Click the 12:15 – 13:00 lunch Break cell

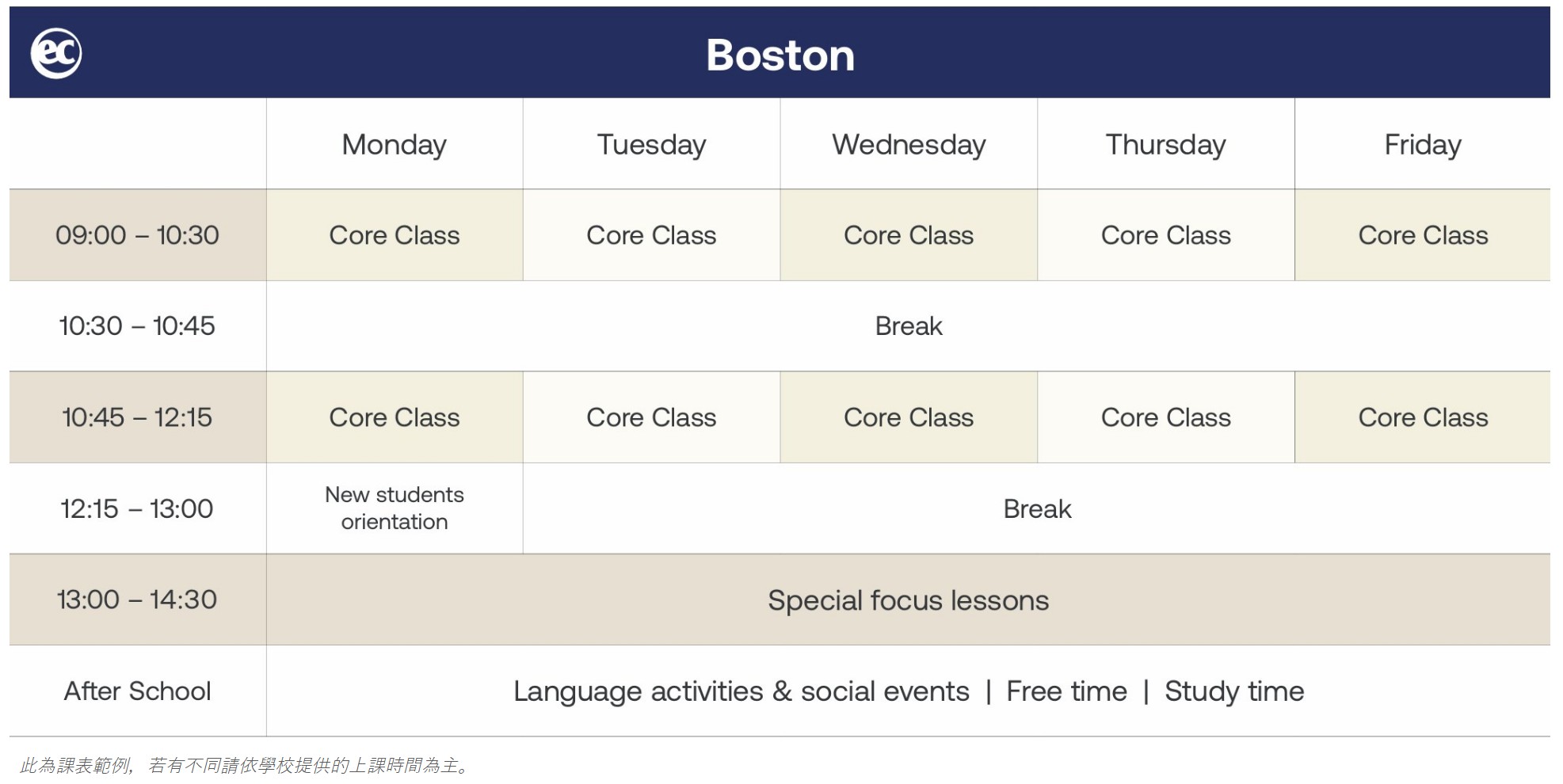(x=1037, y=508)
